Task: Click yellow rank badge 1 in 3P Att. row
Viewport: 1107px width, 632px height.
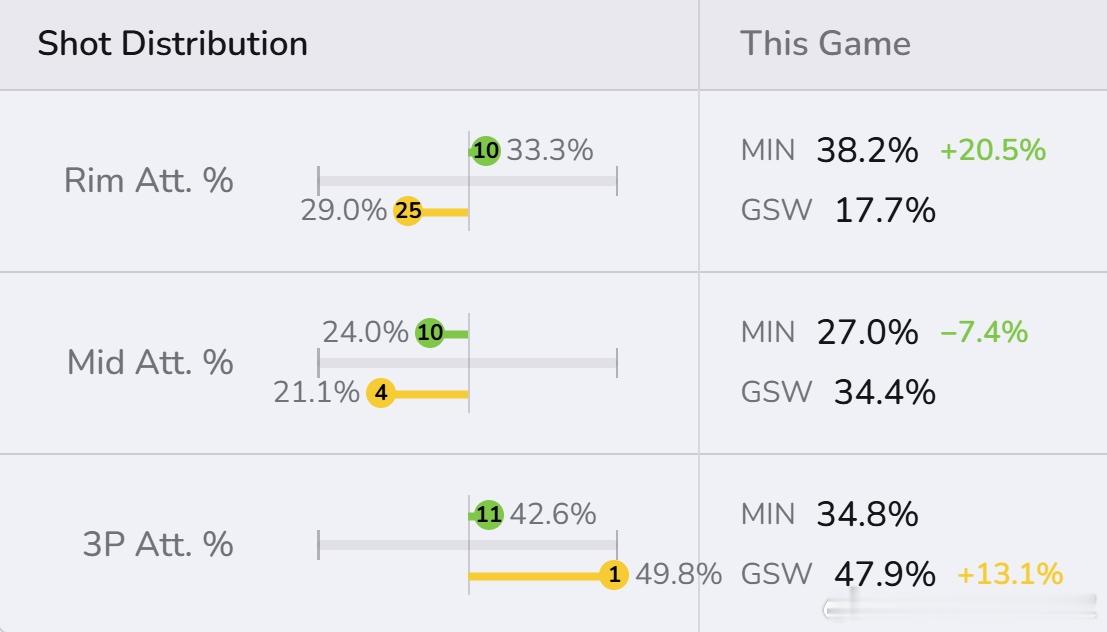Action: click(614, 575)
